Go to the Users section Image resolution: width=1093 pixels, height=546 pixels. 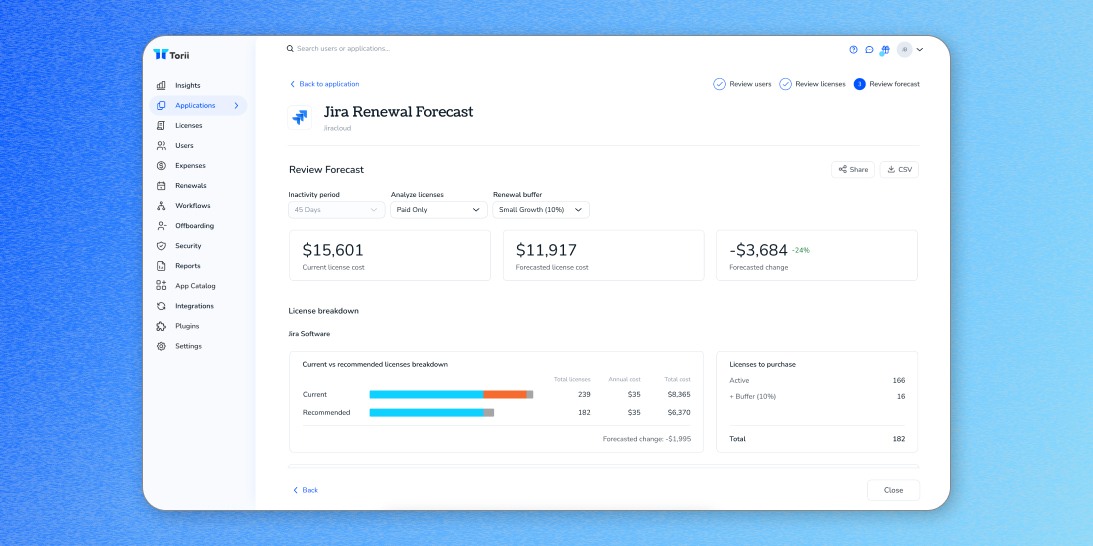[x=184, y=146]
